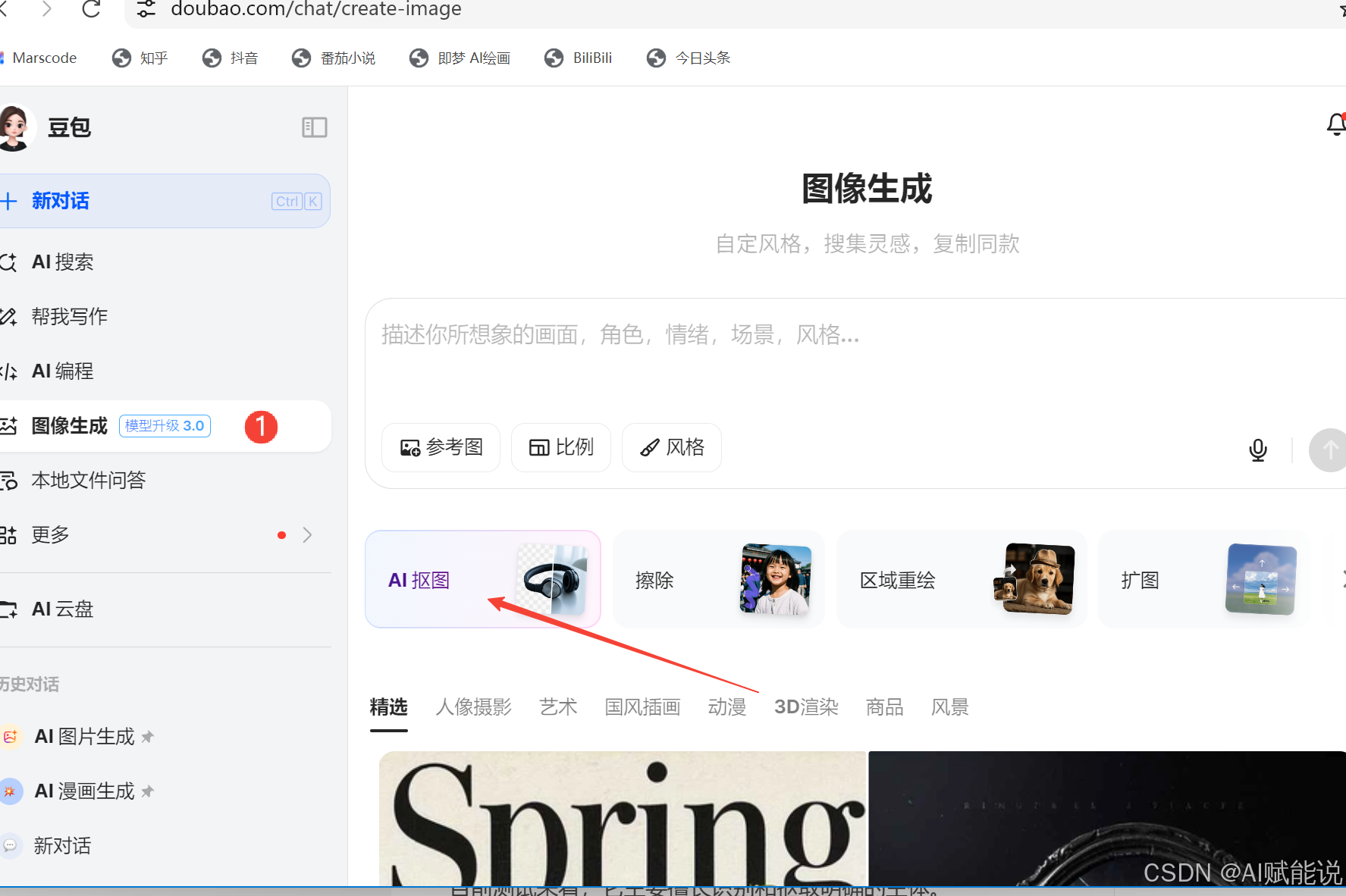Click the doubao.com address bar URL

pos(316,9)
